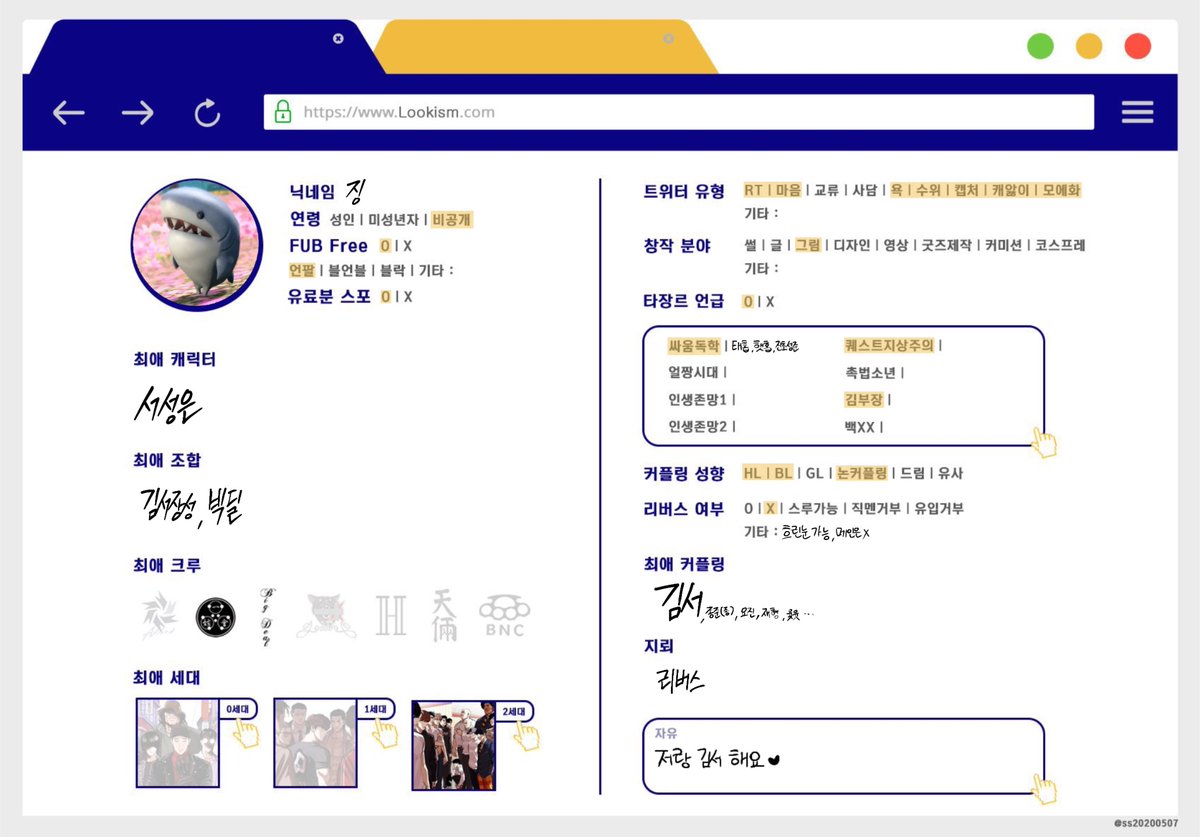Viewport: 1200px width, 837px height.
Task: Select 얼짱시대 in the webtoon list
Action: [x=694, y=373]
